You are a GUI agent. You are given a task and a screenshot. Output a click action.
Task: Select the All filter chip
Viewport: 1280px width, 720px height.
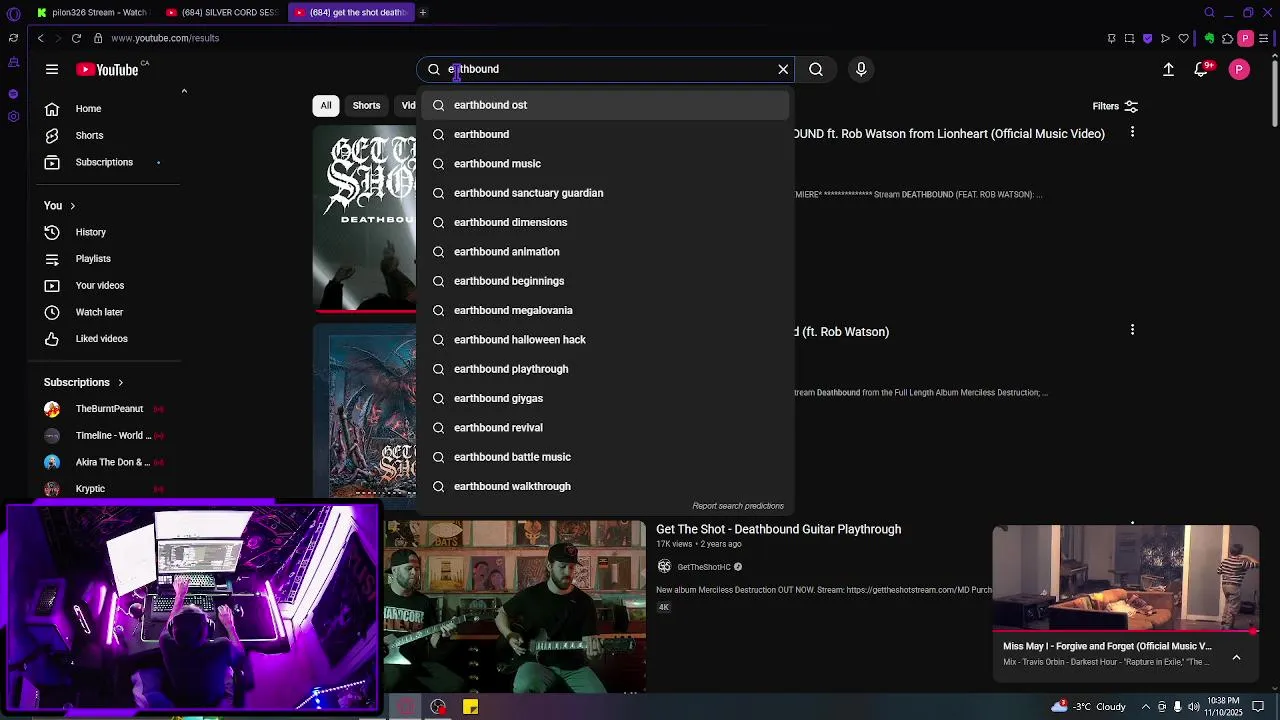pyautogui.click(x=325, y=106)
